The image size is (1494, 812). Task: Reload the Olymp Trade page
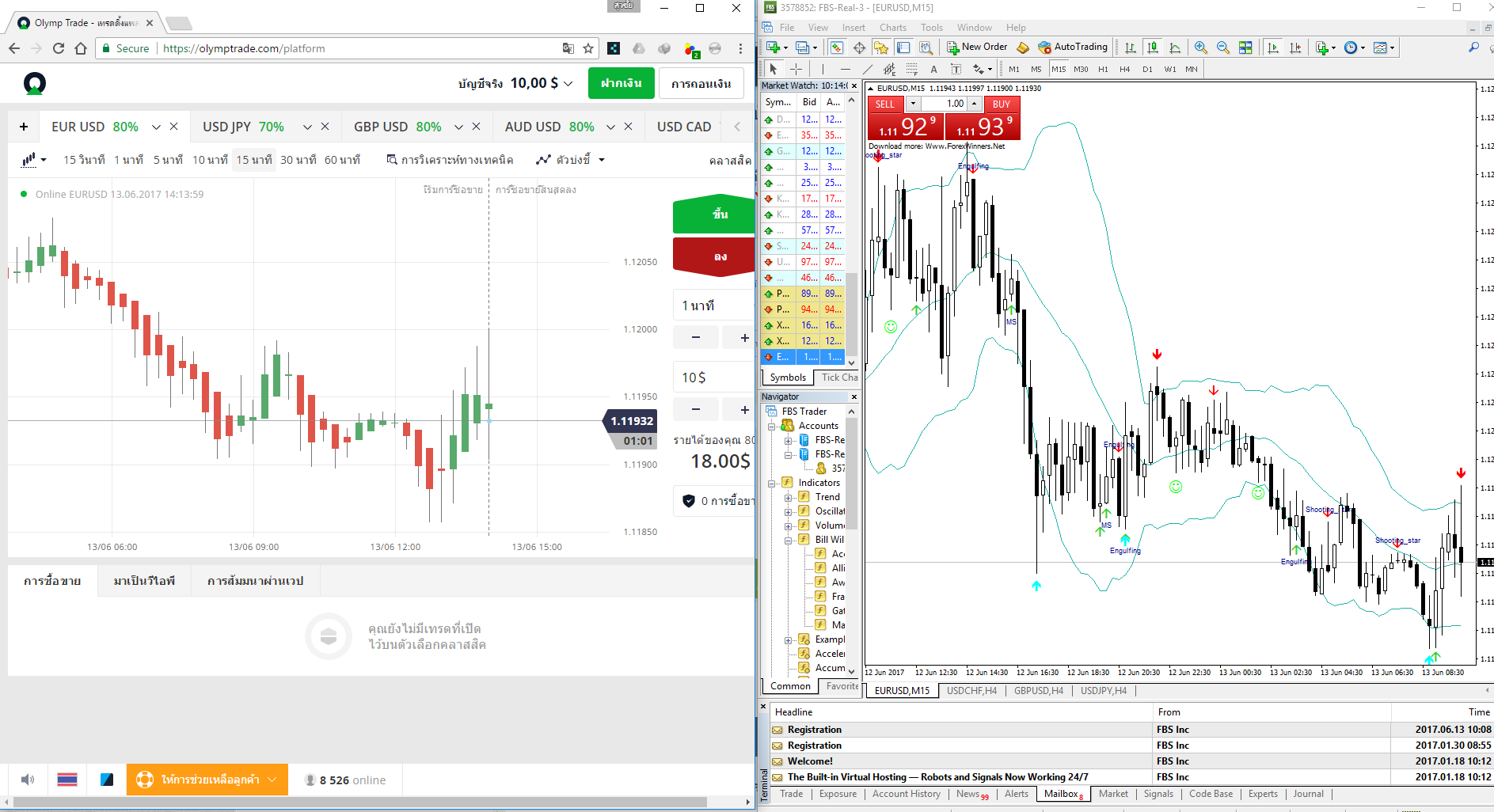click(x=59, y=48)
